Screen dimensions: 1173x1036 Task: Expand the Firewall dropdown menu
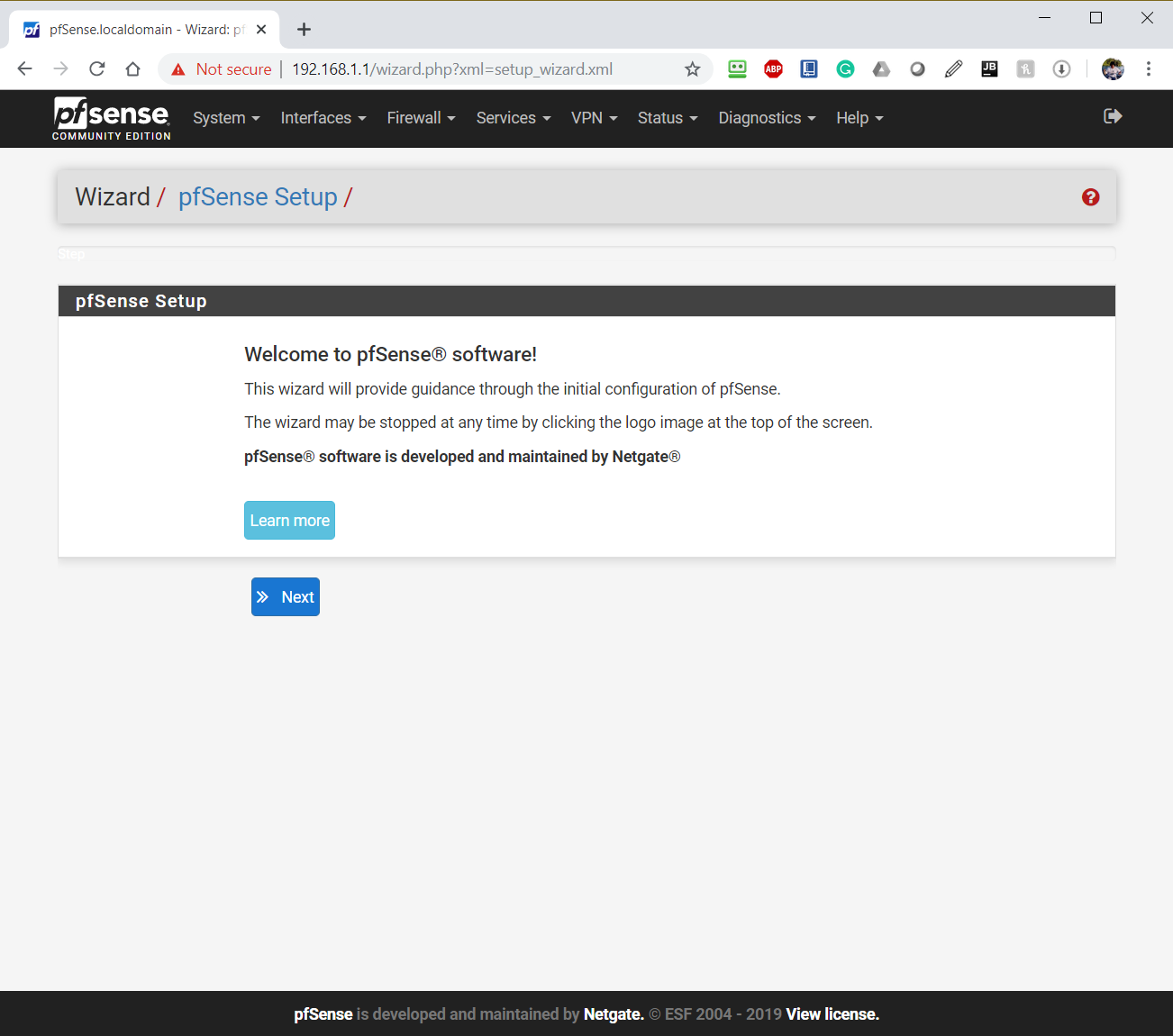pyautogui.click(x=422, y=118)
